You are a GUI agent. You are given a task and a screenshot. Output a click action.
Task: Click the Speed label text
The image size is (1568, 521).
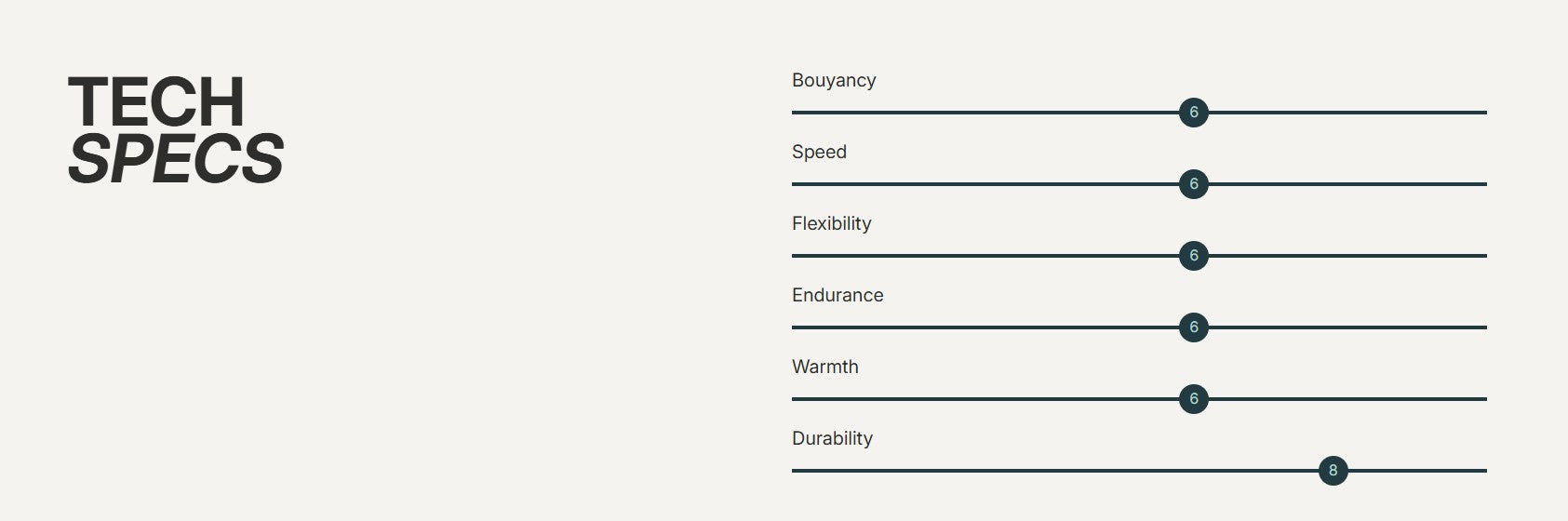click(819, 152)
